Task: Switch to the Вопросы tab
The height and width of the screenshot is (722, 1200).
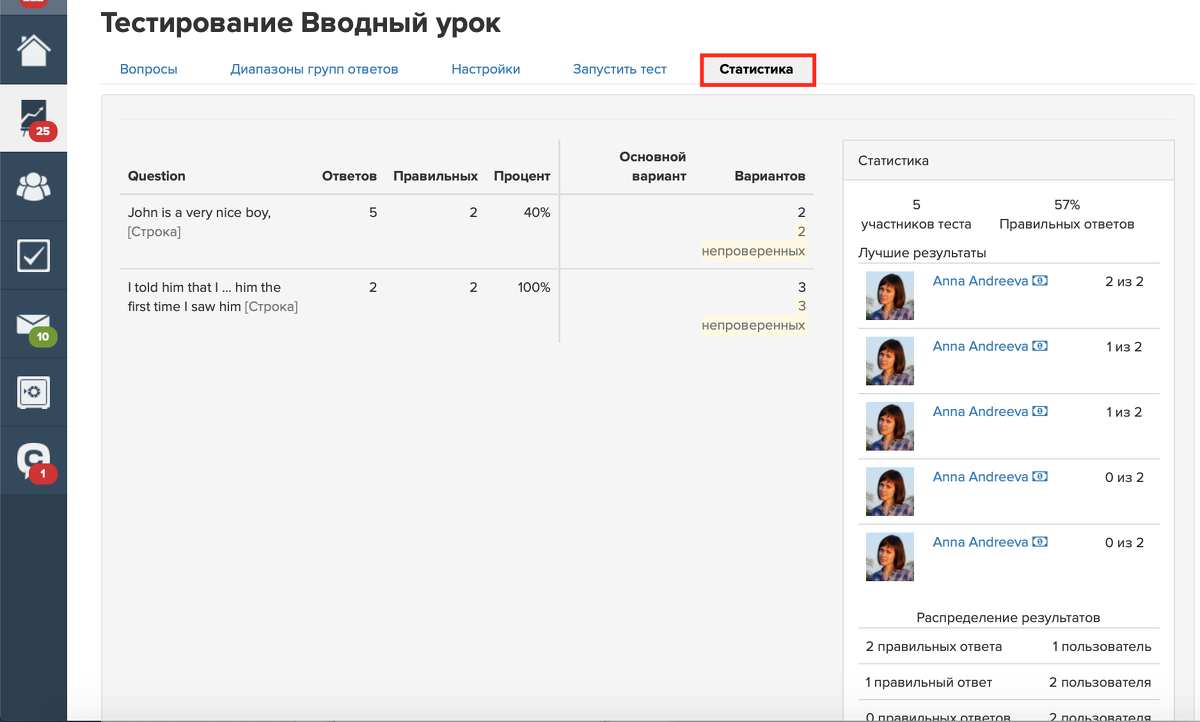Action: click(x=148, y=69)
